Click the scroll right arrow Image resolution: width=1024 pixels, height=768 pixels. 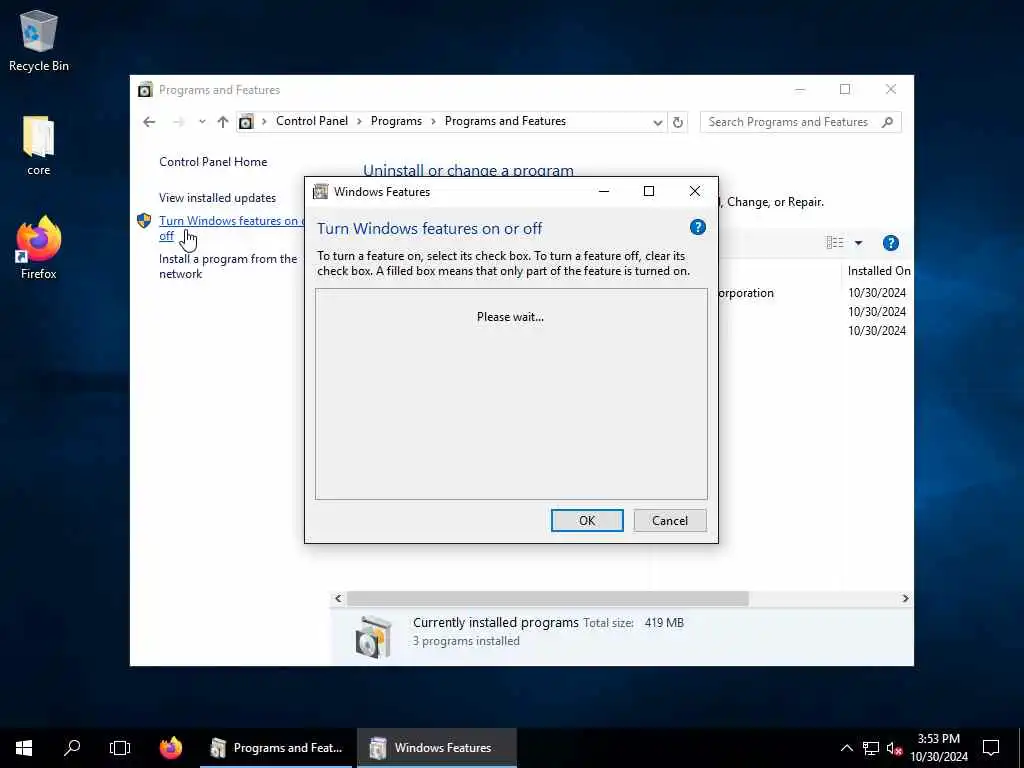pyautogui.click(x=905, y=598)
